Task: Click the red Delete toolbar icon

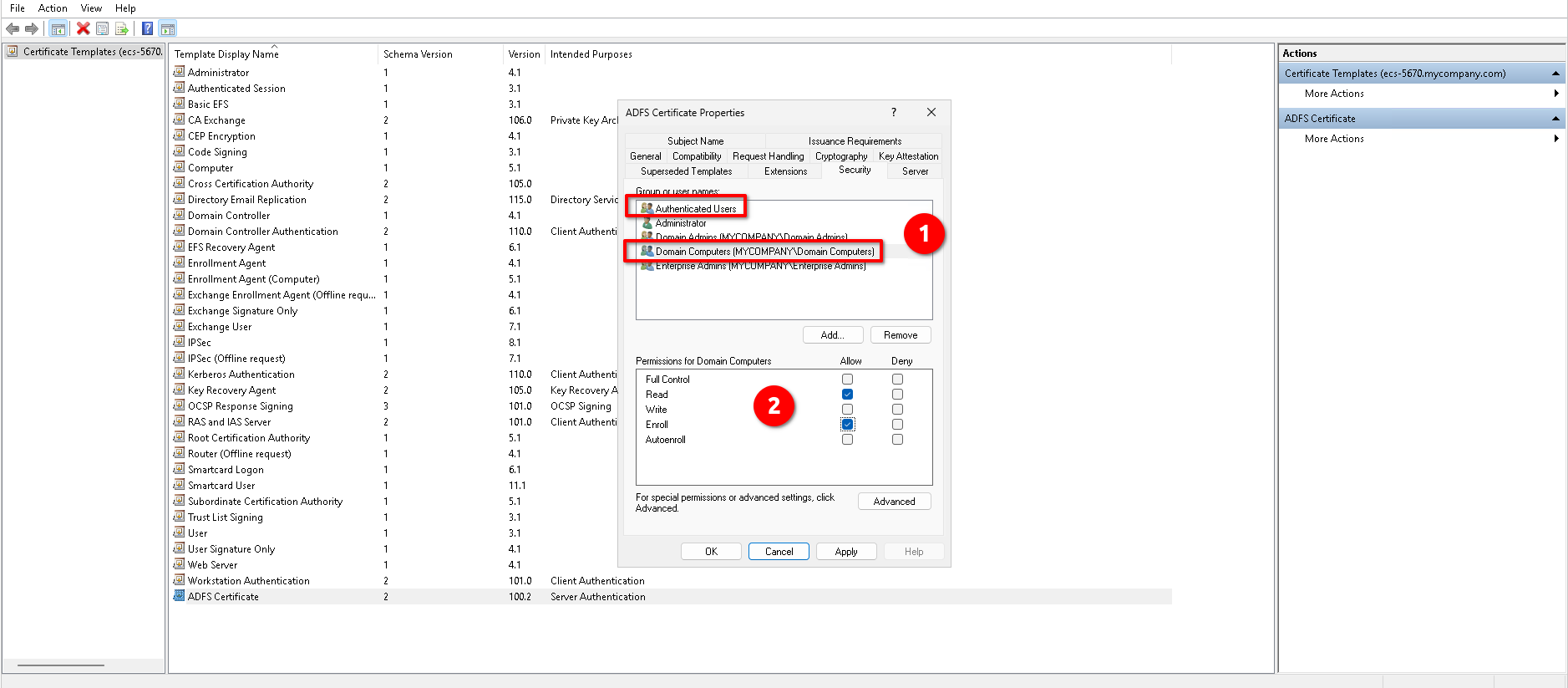Action: coord(83,28)
